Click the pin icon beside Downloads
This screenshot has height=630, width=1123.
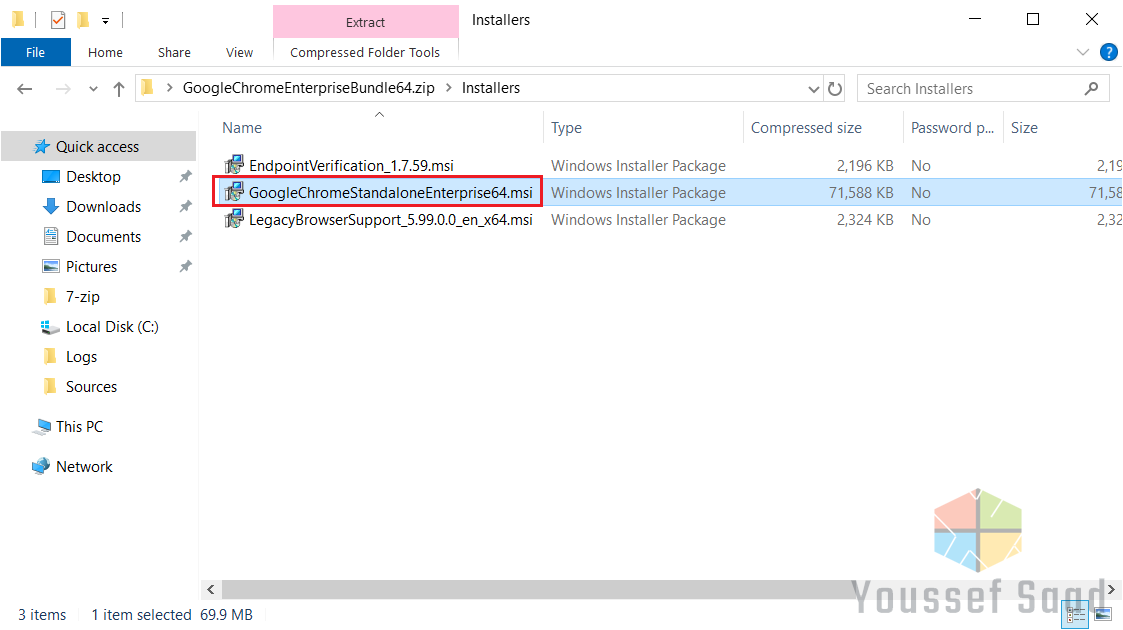pyautogui.click(x=185, y=206)
